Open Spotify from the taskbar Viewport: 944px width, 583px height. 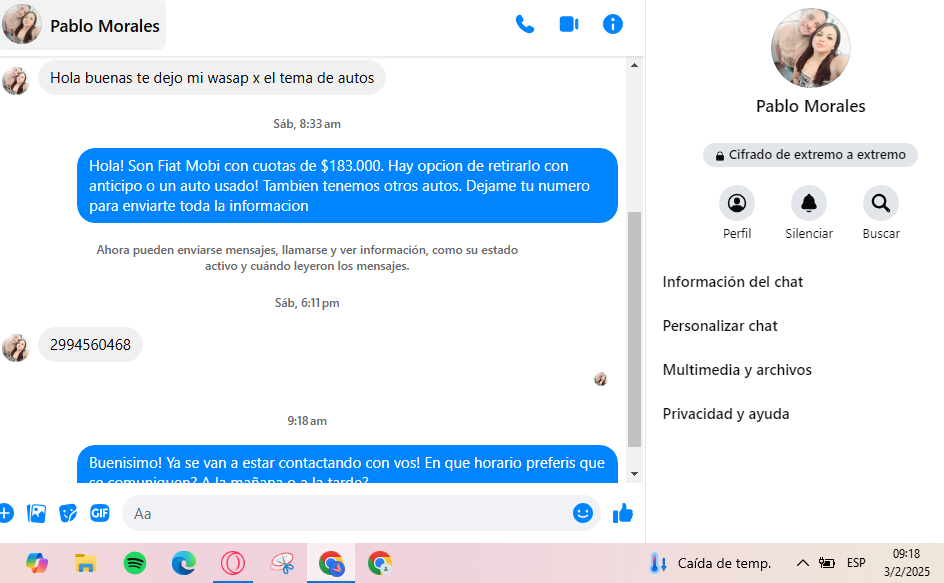click(x=135, y=563)
